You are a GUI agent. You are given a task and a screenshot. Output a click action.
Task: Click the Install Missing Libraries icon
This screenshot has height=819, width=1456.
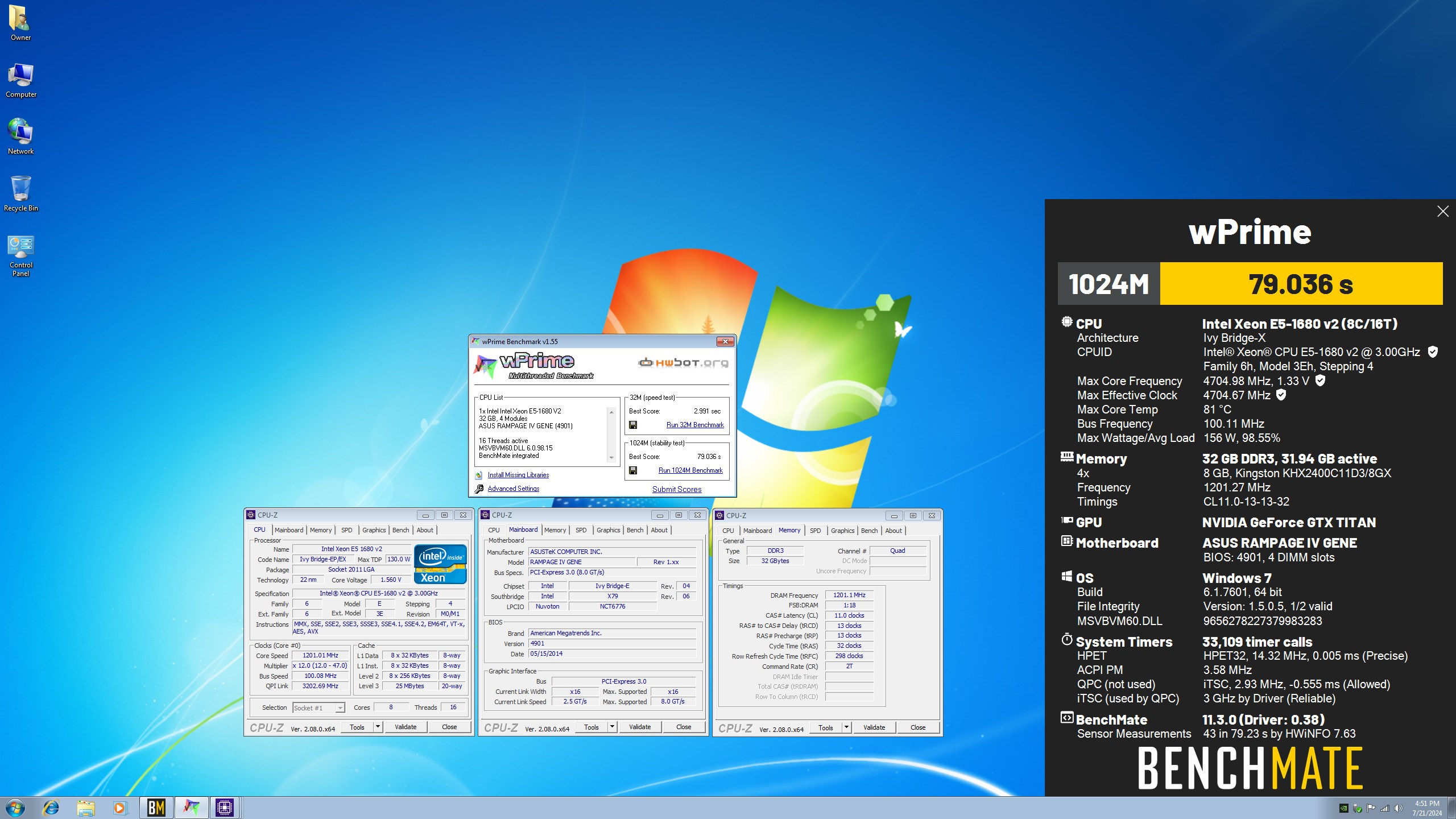click(x=479, y=475)
